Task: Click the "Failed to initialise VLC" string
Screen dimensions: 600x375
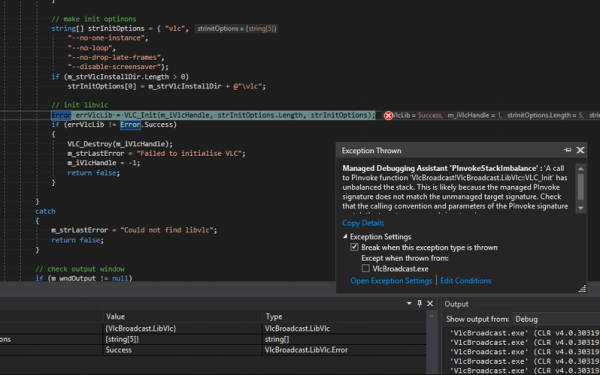Action: [x=189, y=153]
